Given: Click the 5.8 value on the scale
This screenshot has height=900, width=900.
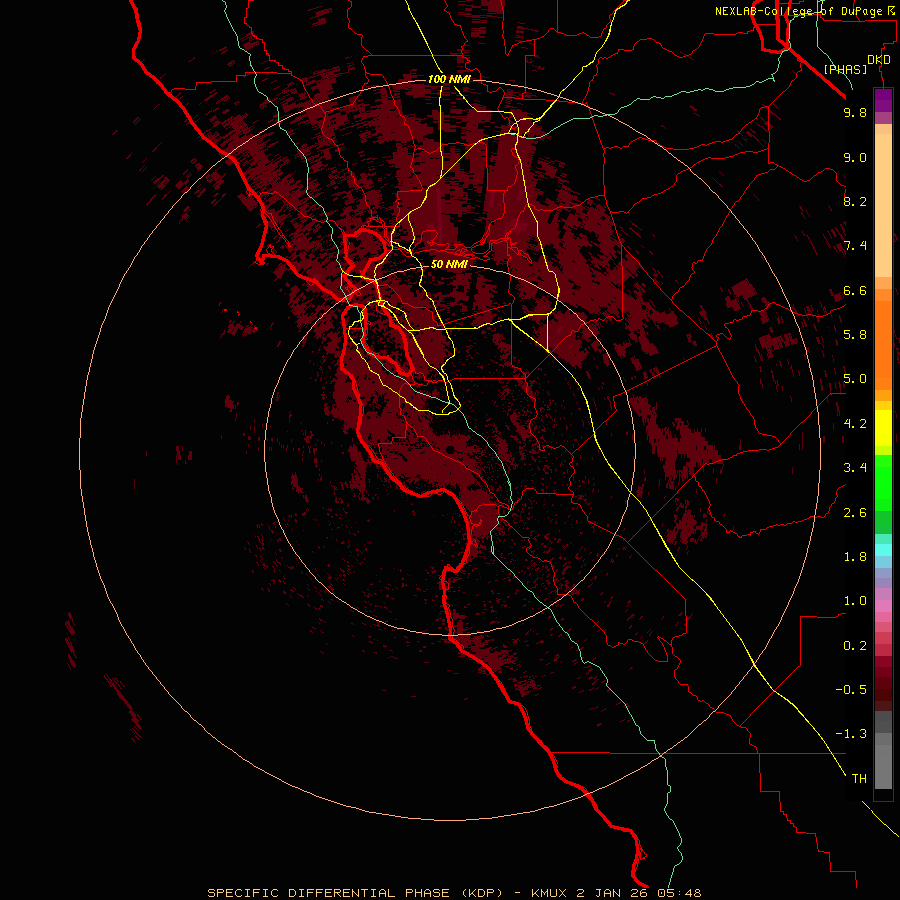Looking at the screenshot, I should coord(855,335).
